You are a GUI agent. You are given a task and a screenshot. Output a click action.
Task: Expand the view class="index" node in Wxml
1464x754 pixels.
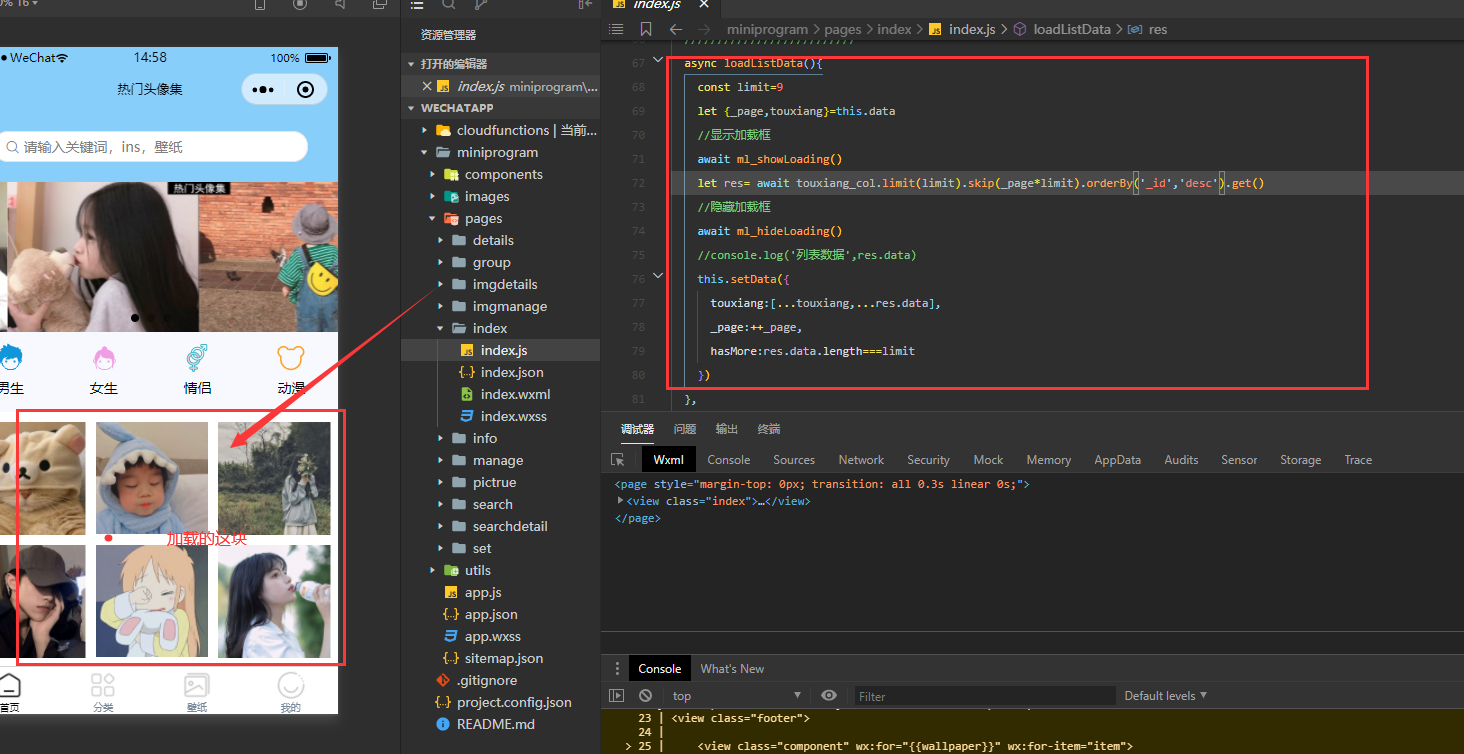(x=621, y=501)
